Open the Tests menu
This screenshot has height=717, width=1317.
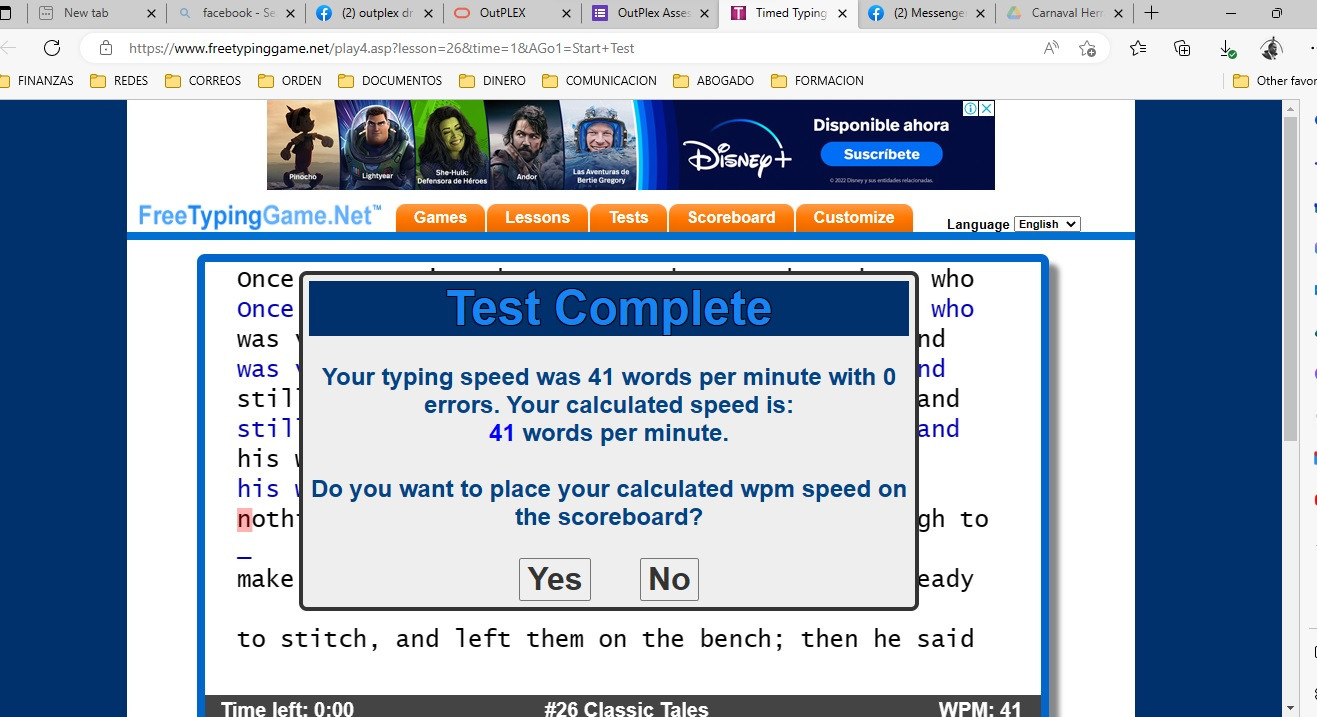pos(628,218)
